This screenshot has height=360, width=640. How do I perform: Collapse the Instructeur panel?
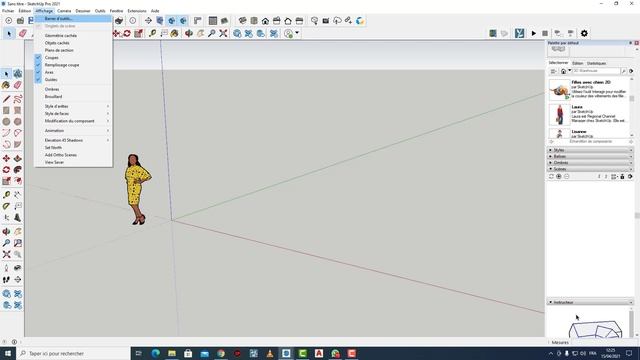pos(590,302)
